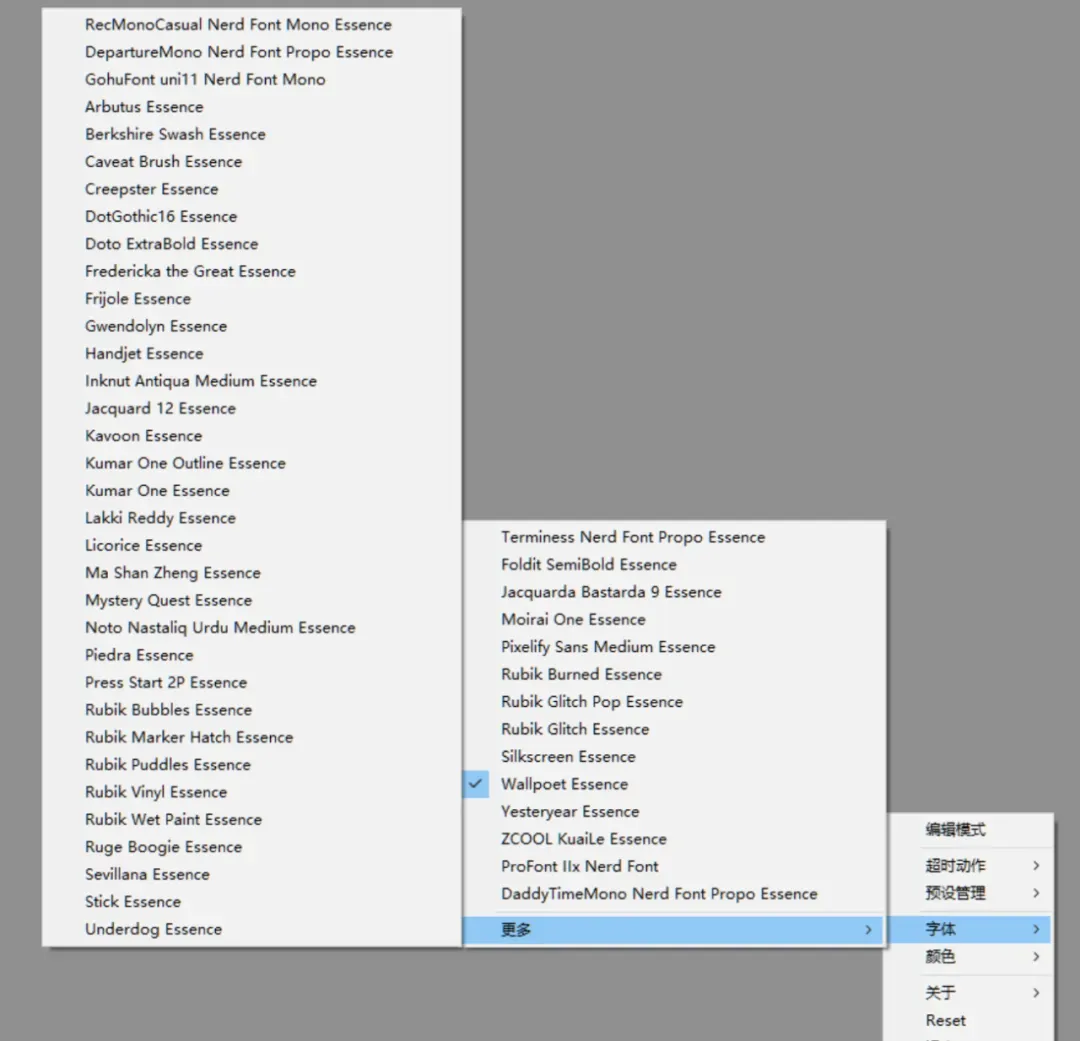Screen dimensions: 1080x1041
Task: Open the 超时动作 submenu
Action: point(969,865)
